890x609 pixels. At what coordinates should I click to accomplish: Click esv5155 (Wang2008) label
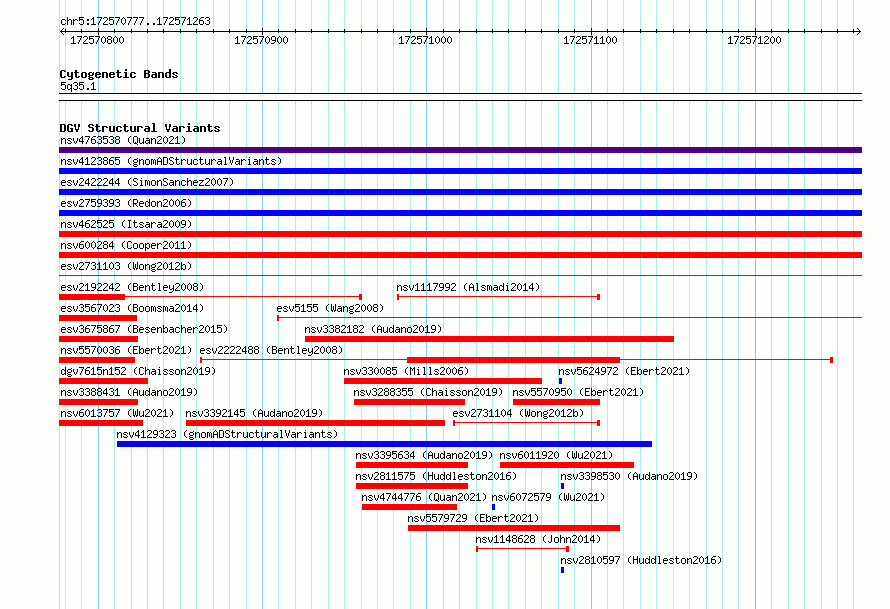point(330,308)
